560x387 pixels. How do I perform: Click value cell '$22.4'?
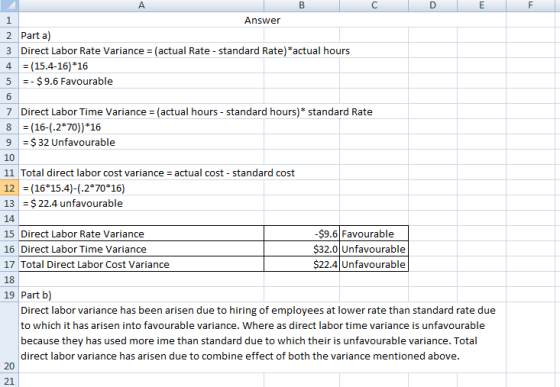(302, 264)
